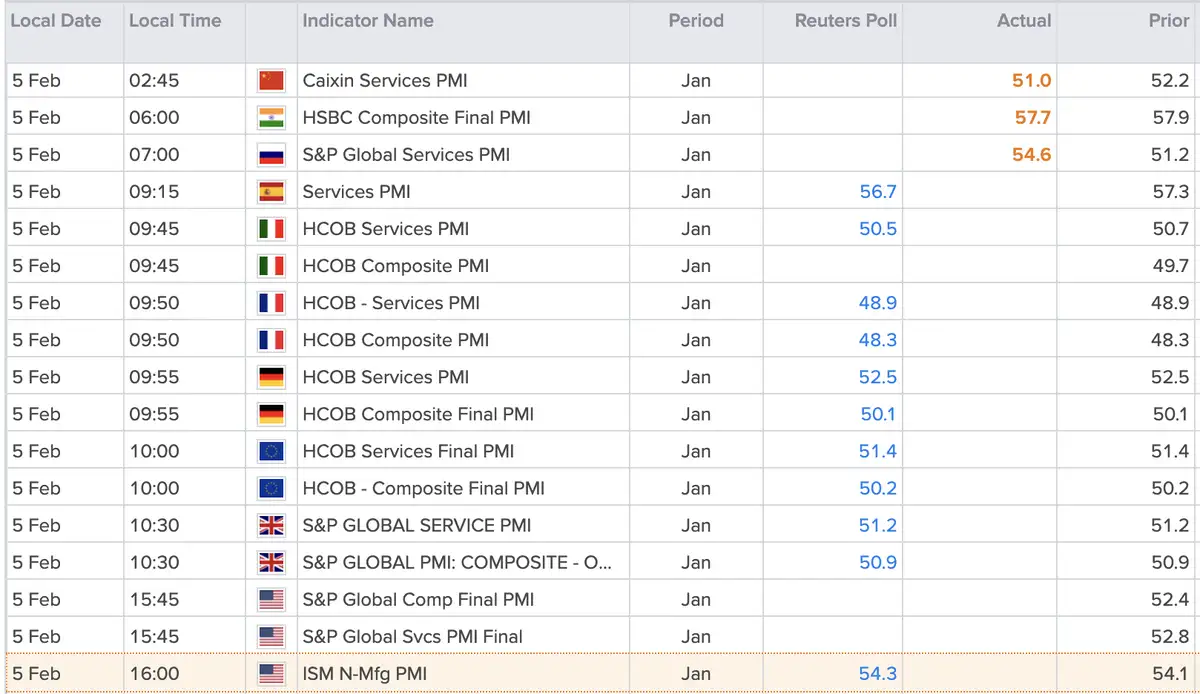1200x694 pixels.
Task: Click Reuters Poll value 52.5
Action: (878, 377)
